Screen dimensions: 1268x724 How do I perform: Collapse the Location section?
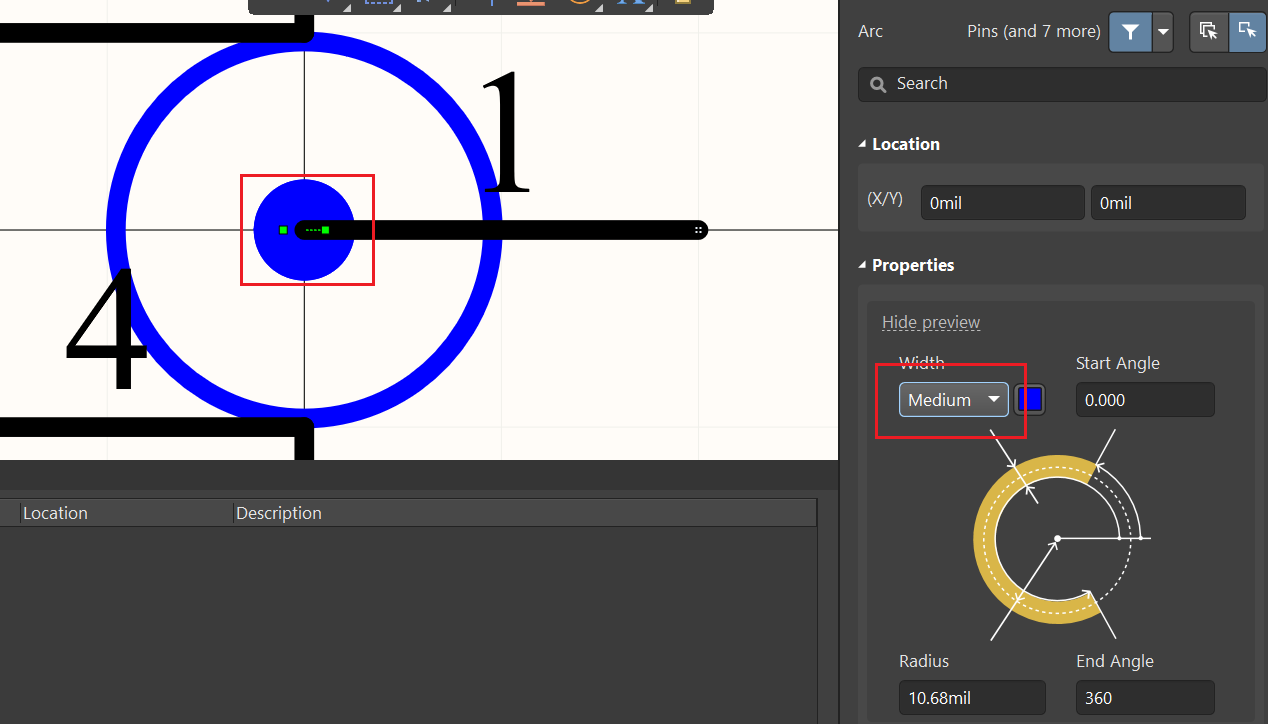863,144
